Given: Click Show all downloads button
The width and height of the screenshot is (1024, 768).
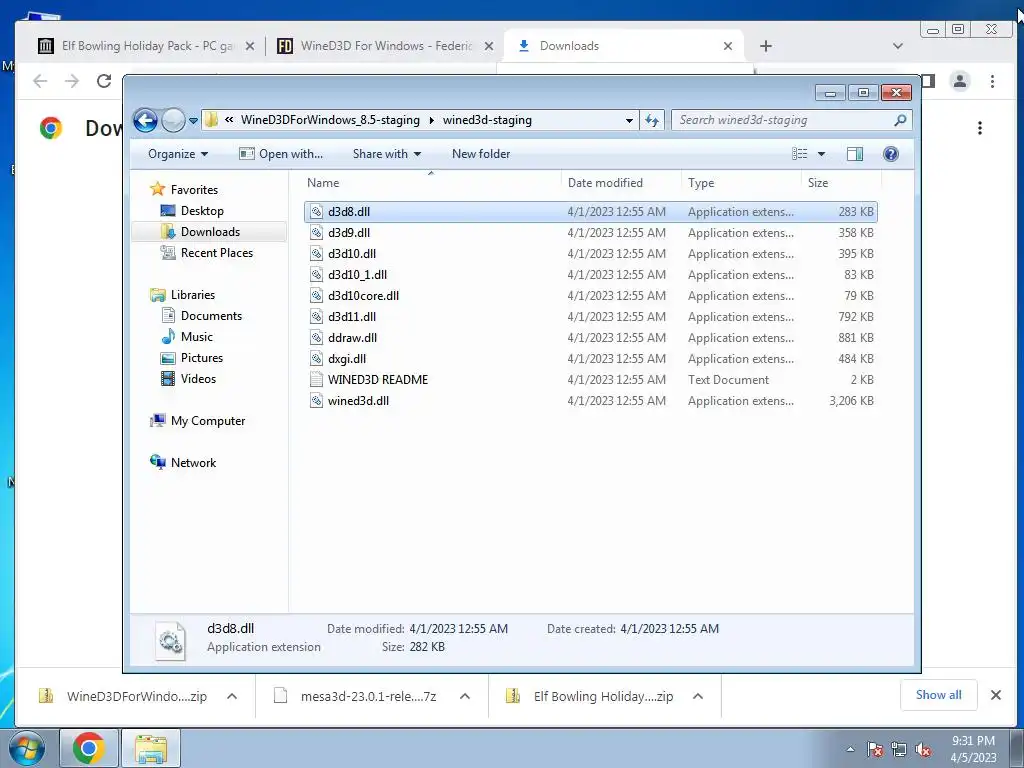Looking at the screenshot, I should [938, 695].
